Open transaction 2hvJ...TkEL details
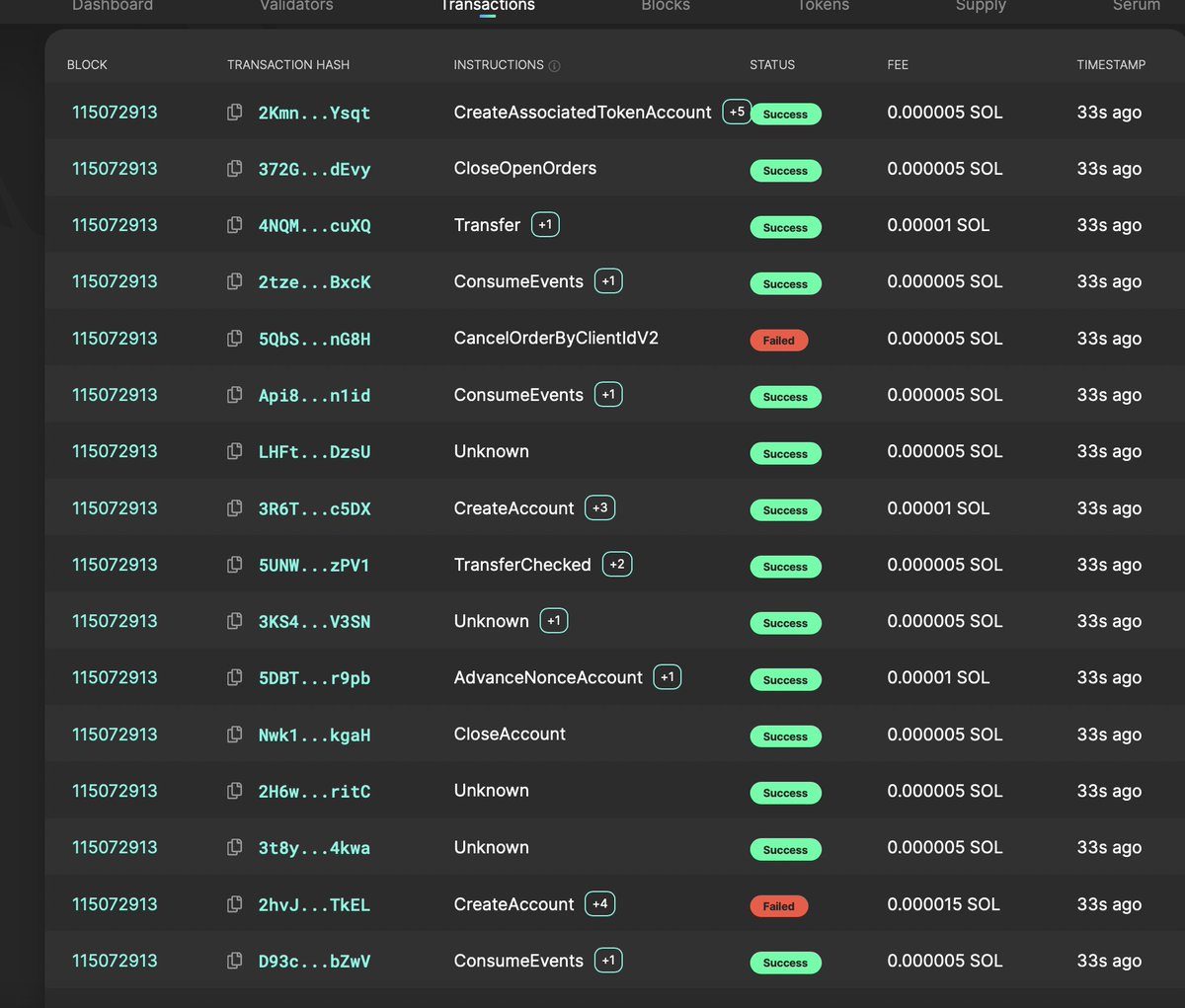Viewport: 1185px width, 1008px height. [x=314, y=904]
